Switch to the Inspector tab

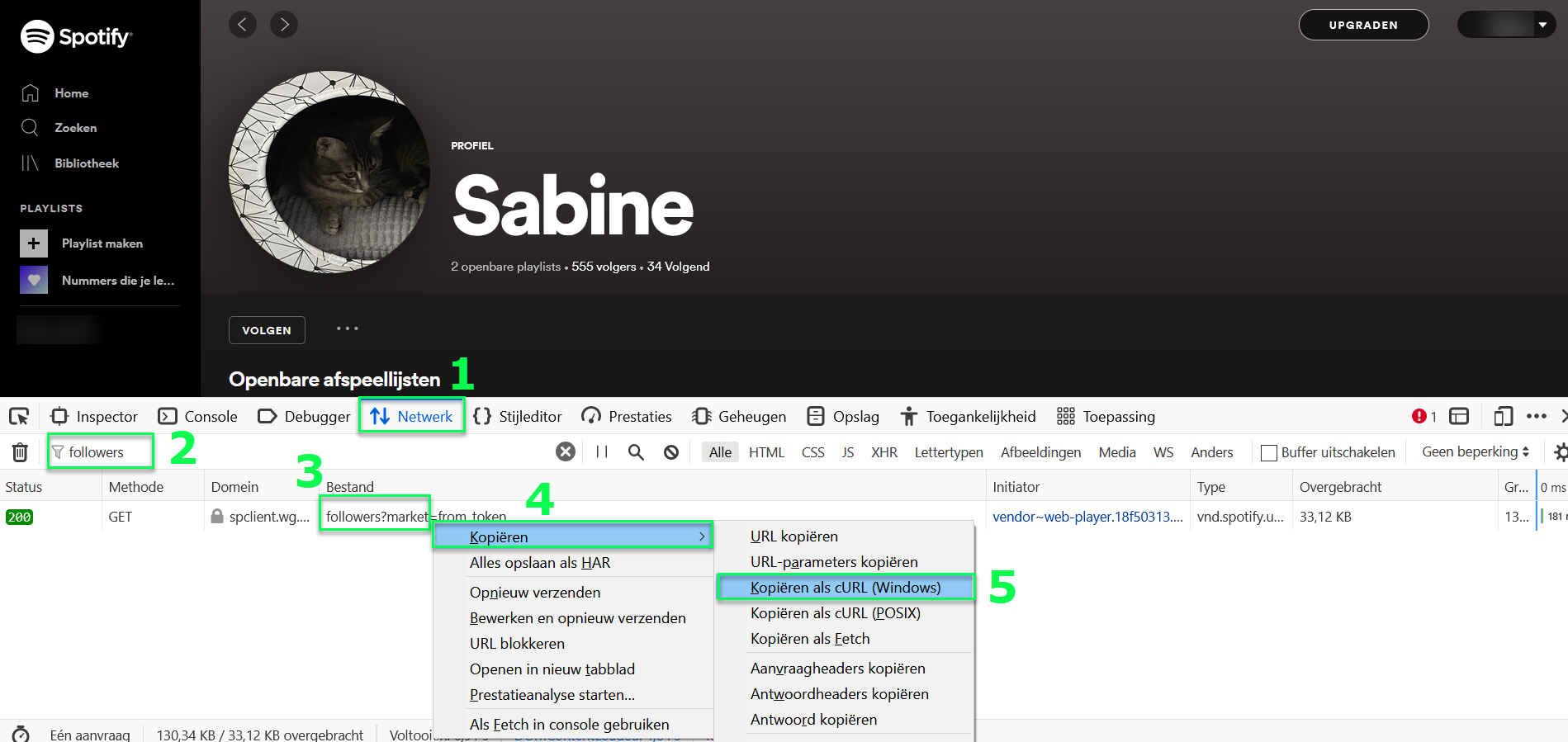pyautogui.click(x=94, y=416)
